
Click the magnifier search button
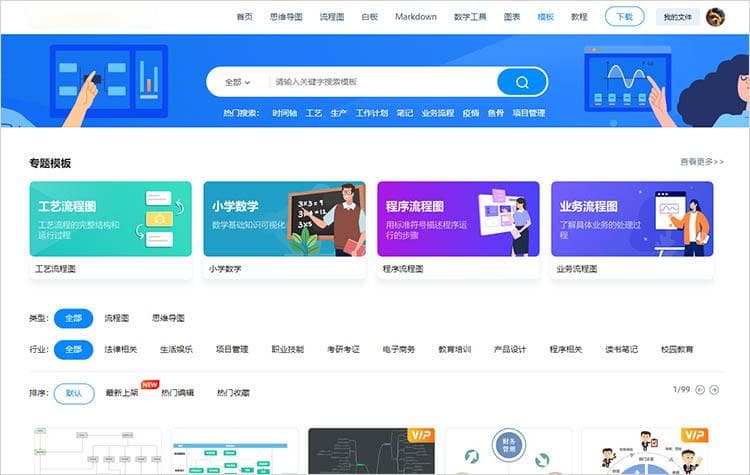[522, 82]
